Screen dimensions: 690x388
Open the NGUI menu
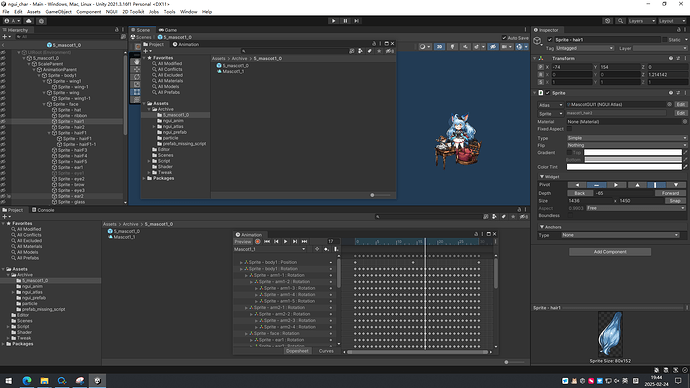[111, 12]
